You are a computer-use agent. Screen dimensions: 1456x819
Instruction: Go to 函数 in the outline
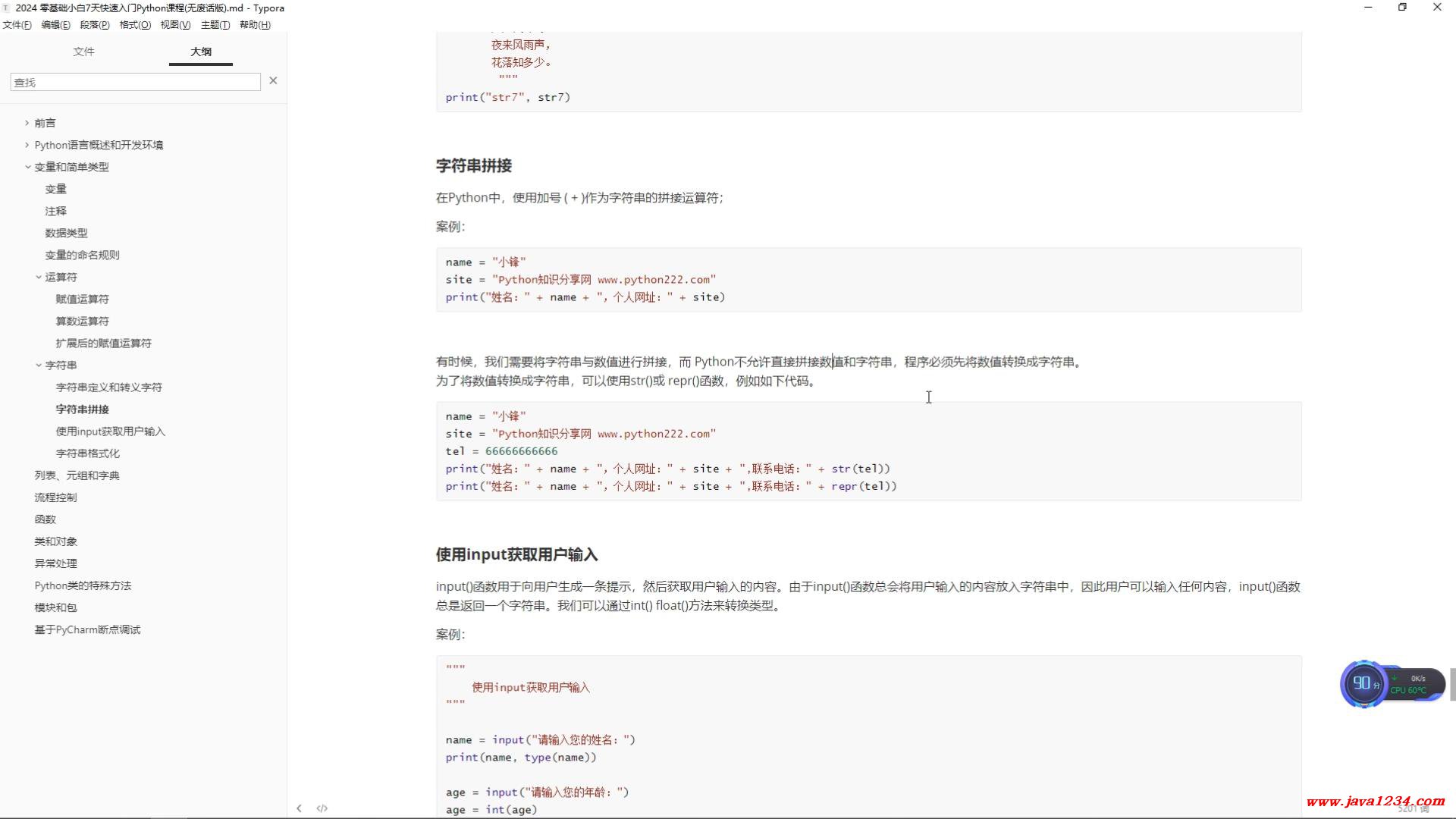pos(45,519)
